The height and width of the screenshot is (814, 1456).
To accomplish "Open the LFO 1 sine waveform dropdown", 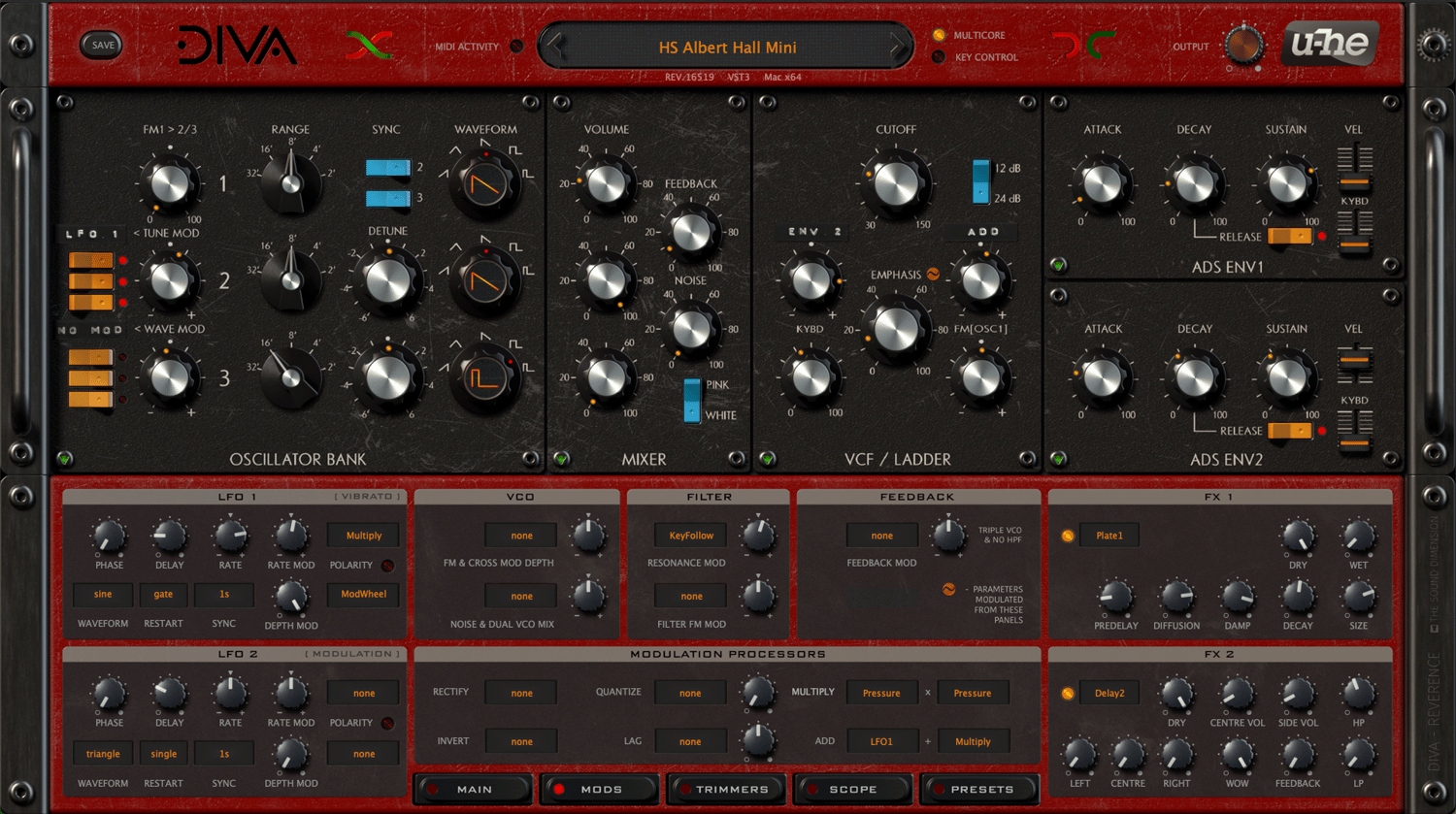I will pos(103,595).
